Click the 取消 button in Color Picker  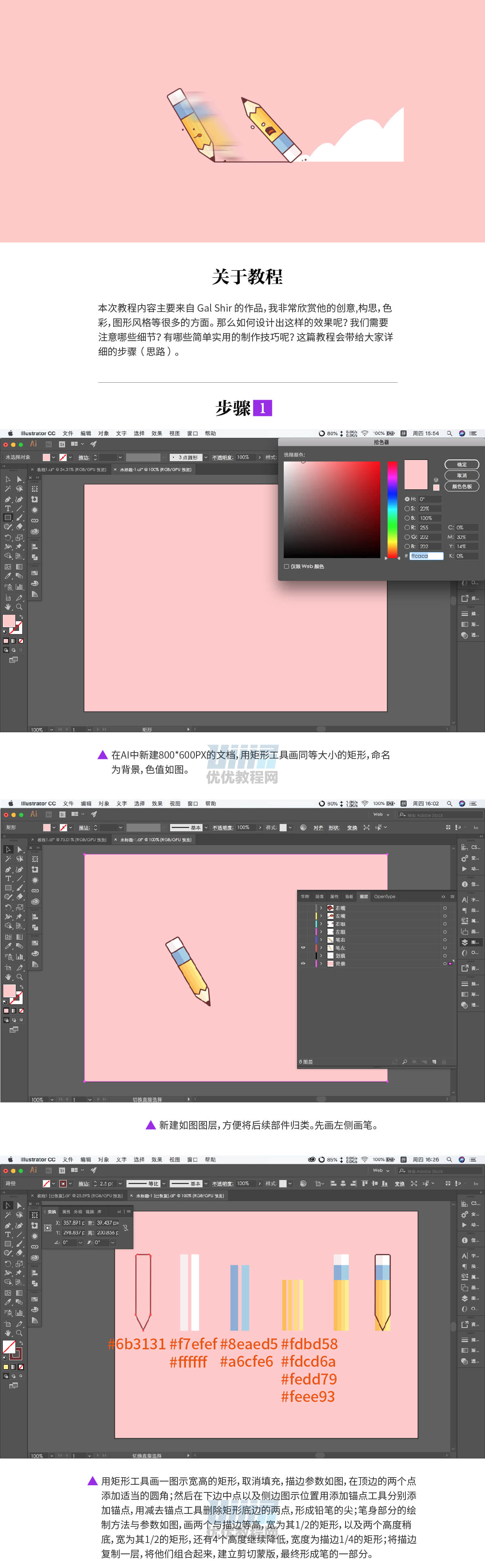tap(462, 475)
